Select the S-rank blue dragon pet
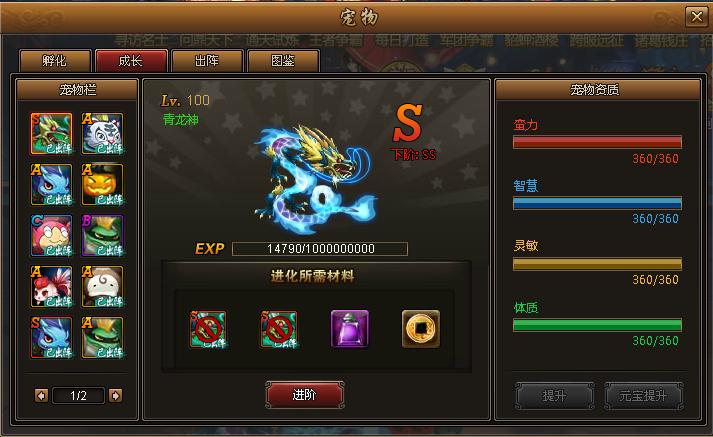713x437 pixels. [x=51, y=338]
